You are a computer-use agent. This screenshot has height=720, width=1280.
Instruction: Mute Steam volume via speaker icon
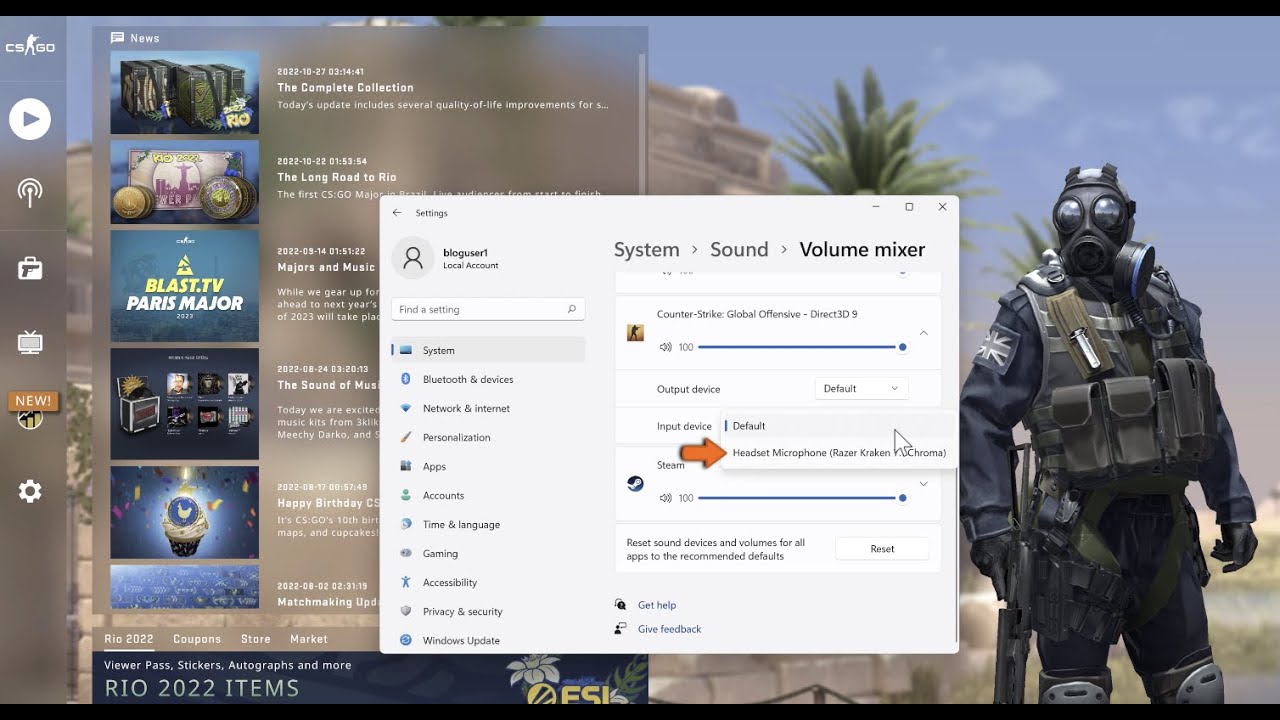[x=666, y=498]
